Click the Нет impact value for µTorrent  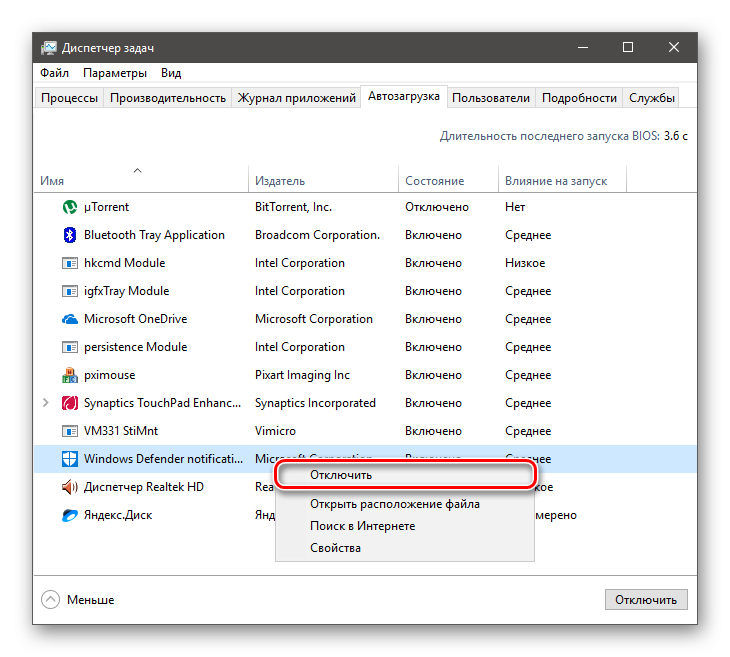click(515, 207)
